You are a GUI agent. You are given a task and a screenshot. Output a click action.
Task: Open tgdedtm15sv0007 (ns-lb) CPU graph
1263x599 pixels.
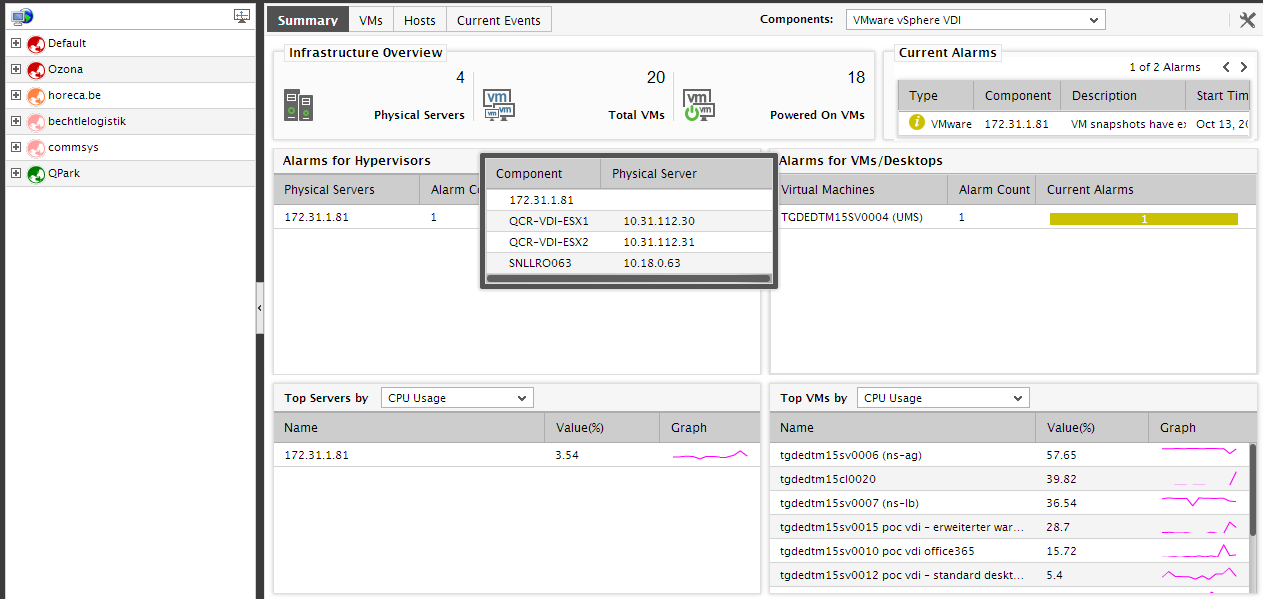click(x=1199, y=503)
